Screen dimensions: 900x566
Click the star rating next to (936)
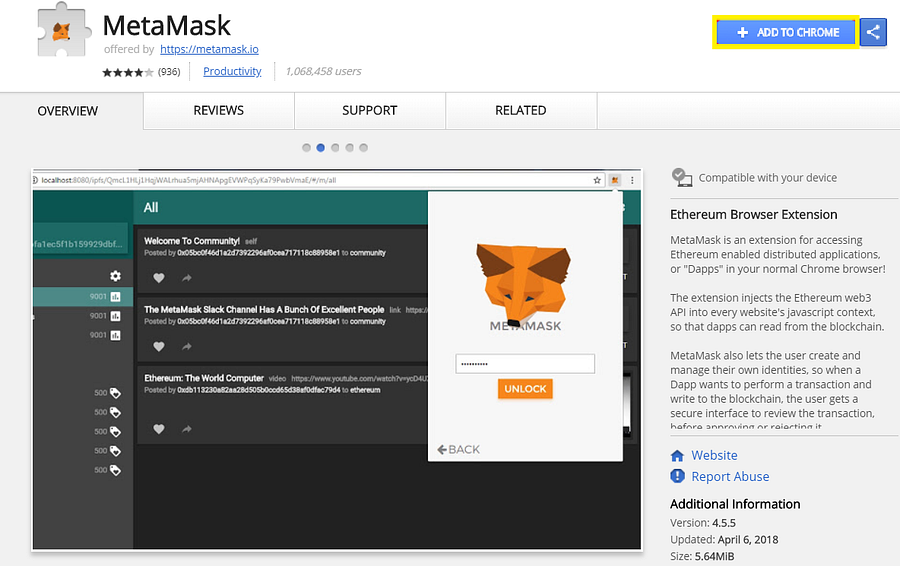tap(128, 72)
